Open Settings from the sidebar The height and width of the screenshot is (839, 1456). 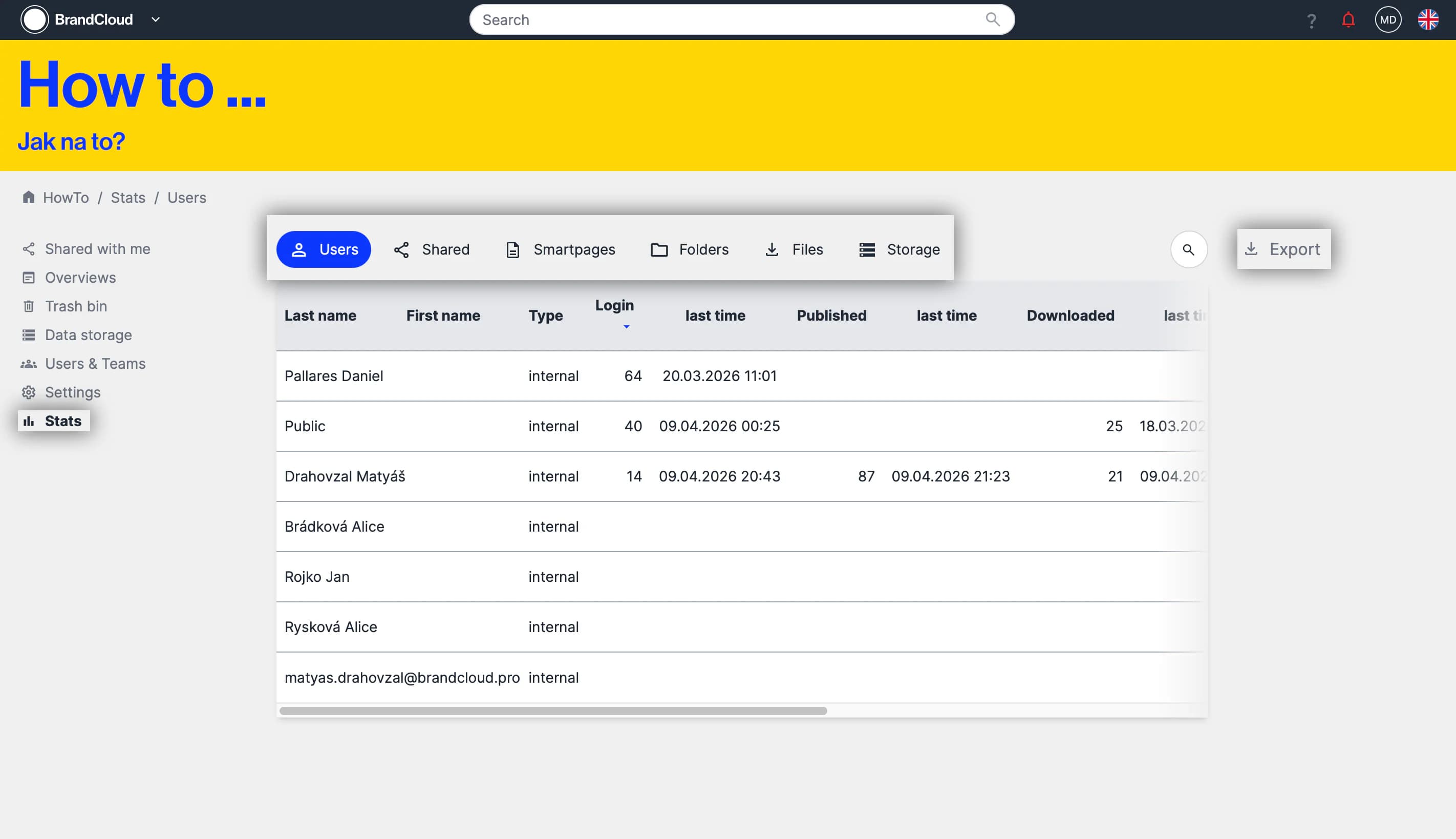(x=73, y=392)
